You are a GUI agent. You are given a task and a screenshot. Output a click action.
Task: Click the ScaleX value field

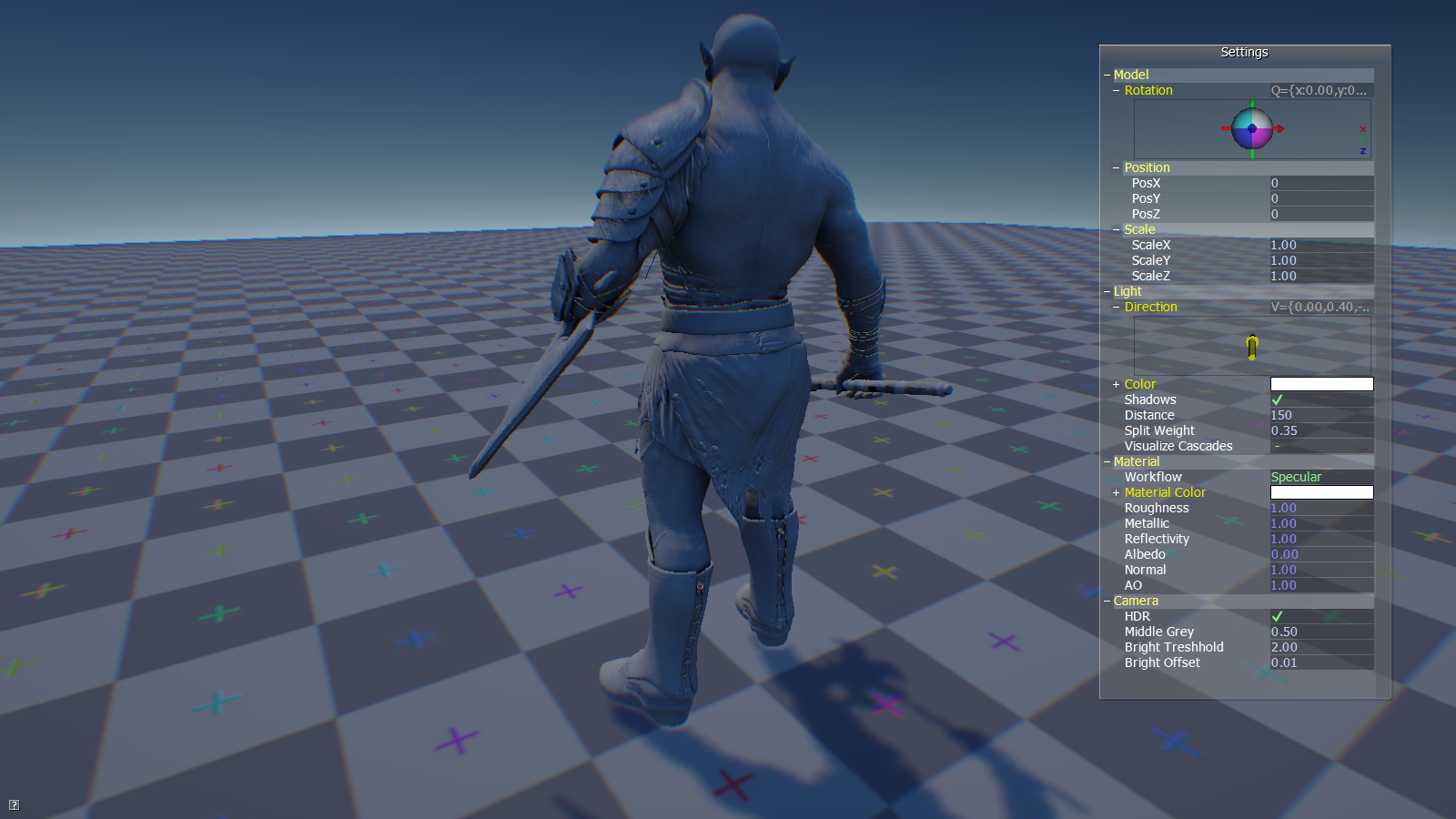click(1321, 245)
